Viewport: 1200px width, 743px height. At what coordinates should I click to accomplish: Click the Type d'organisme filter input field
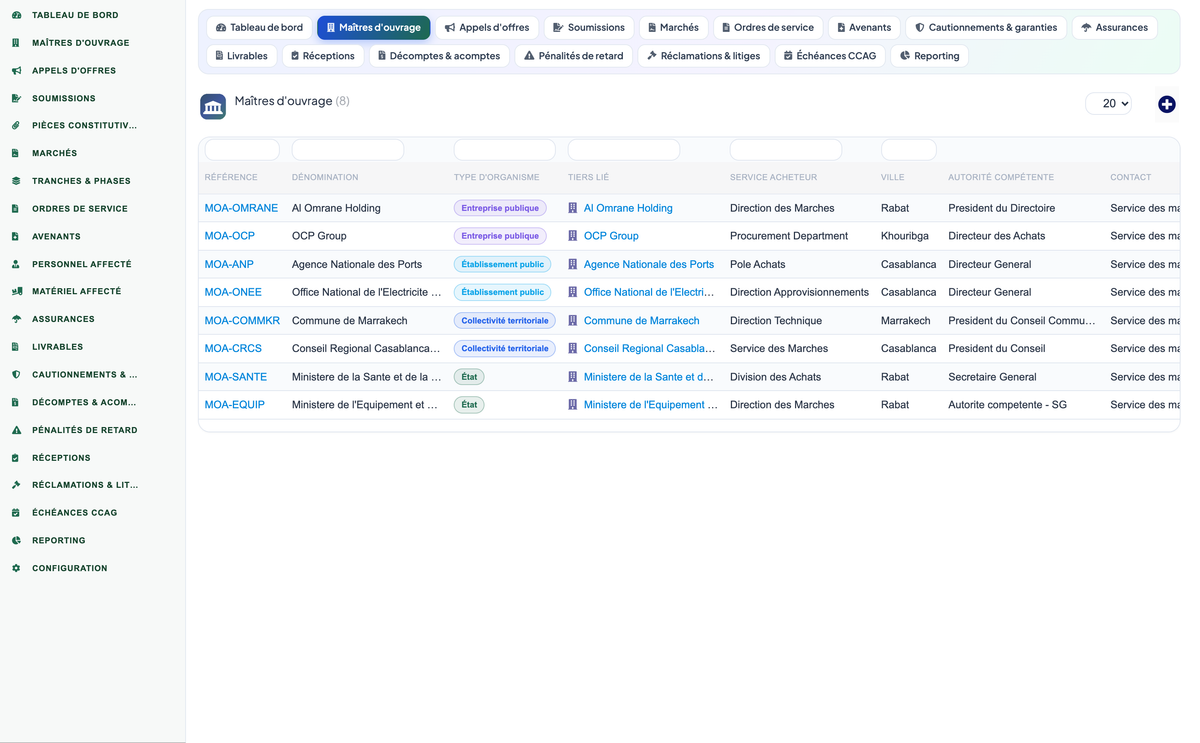(505, 150)
